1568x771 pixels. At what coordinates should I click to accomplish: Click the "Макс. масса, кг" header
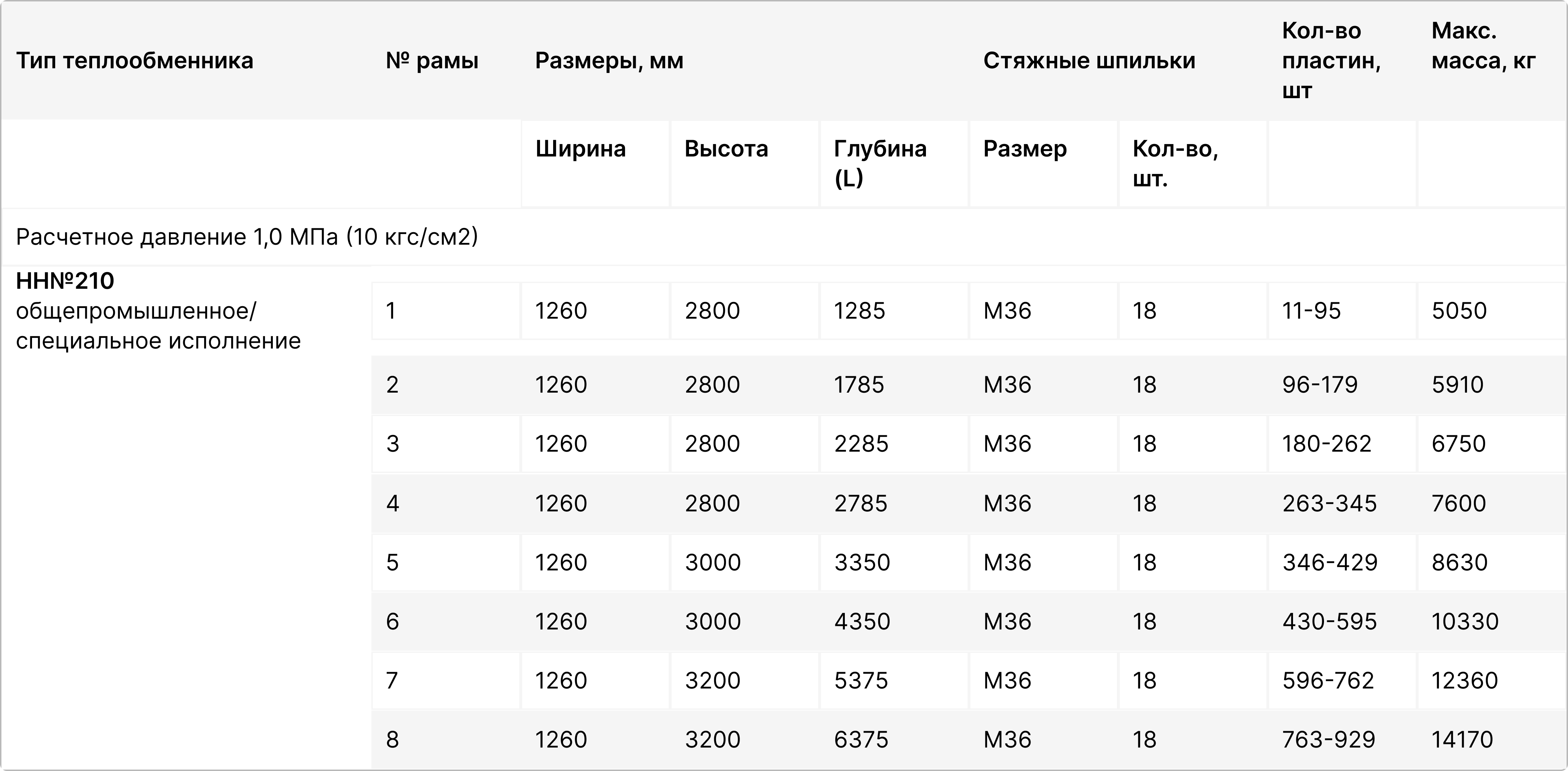pyautogui.click(x=1483, y=46)
